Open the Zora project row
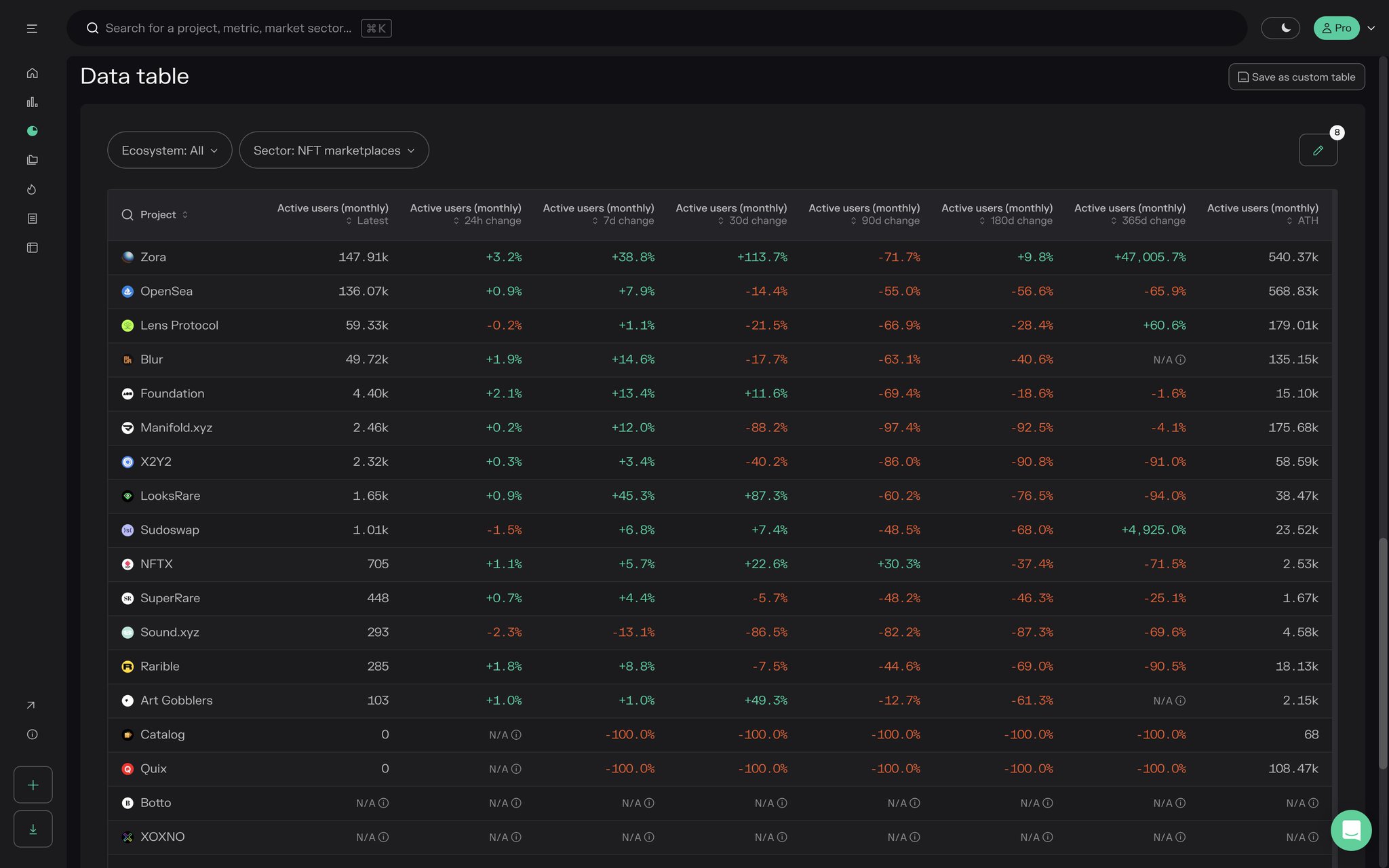The height and width of the screenshot is (868, 1389). (x=153, y=257)
